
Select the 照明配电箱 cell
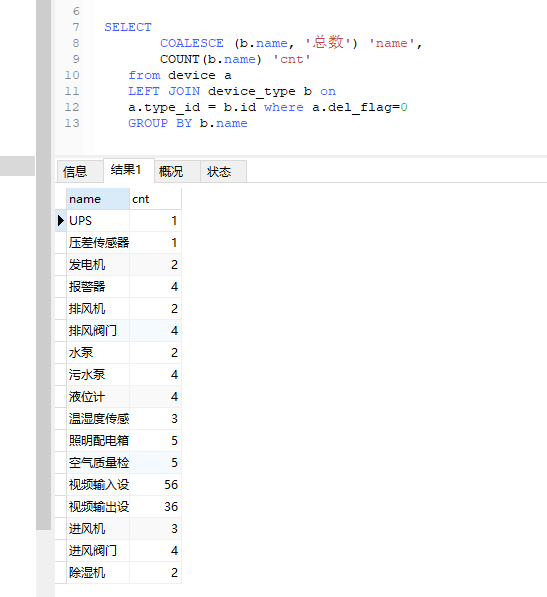[x=98, y=441]
